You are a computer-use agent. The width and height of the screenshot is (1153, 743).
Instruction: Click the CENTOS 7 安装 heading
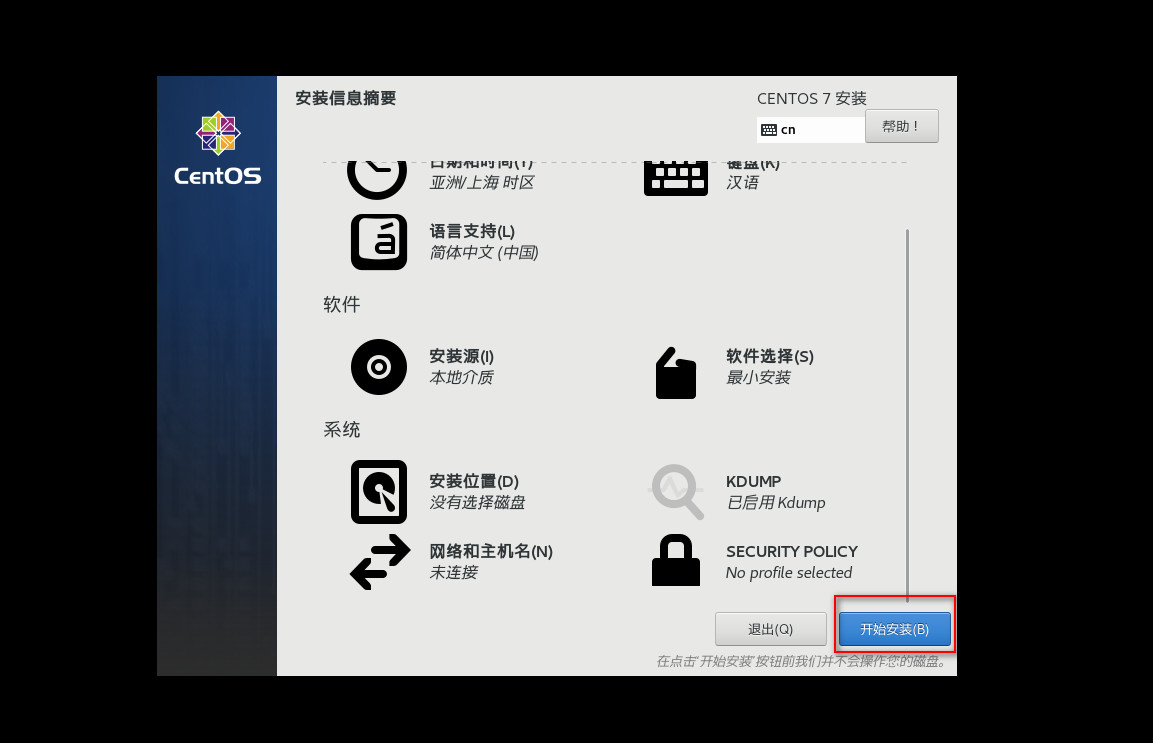point(812,99)
